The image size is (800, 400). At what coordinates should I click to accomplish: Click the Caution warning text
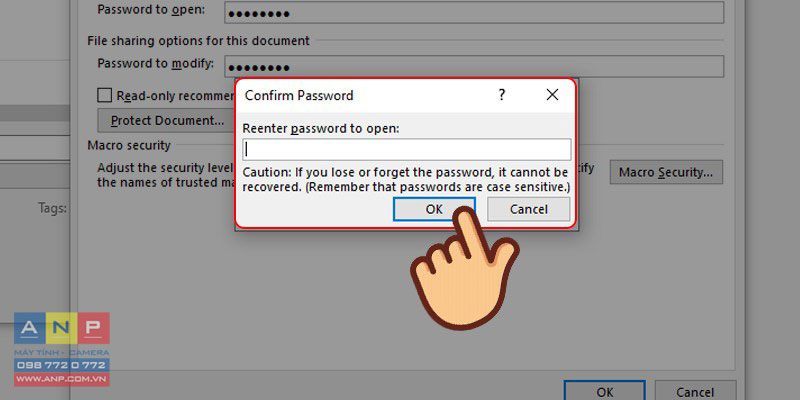[406, 180]
